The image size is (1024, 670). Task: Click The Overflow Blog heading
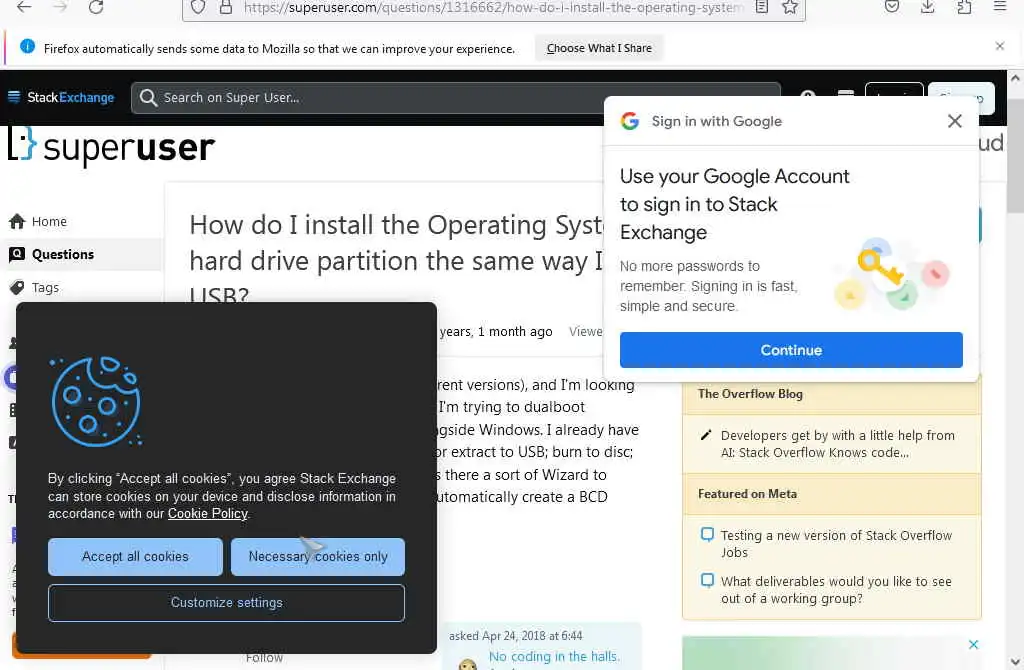[x=750, y=394]
